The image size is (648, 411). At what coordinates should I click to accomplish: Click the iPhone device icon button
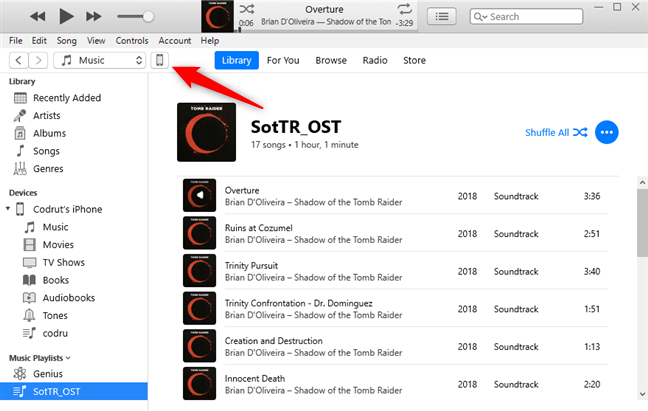(160, 60)
